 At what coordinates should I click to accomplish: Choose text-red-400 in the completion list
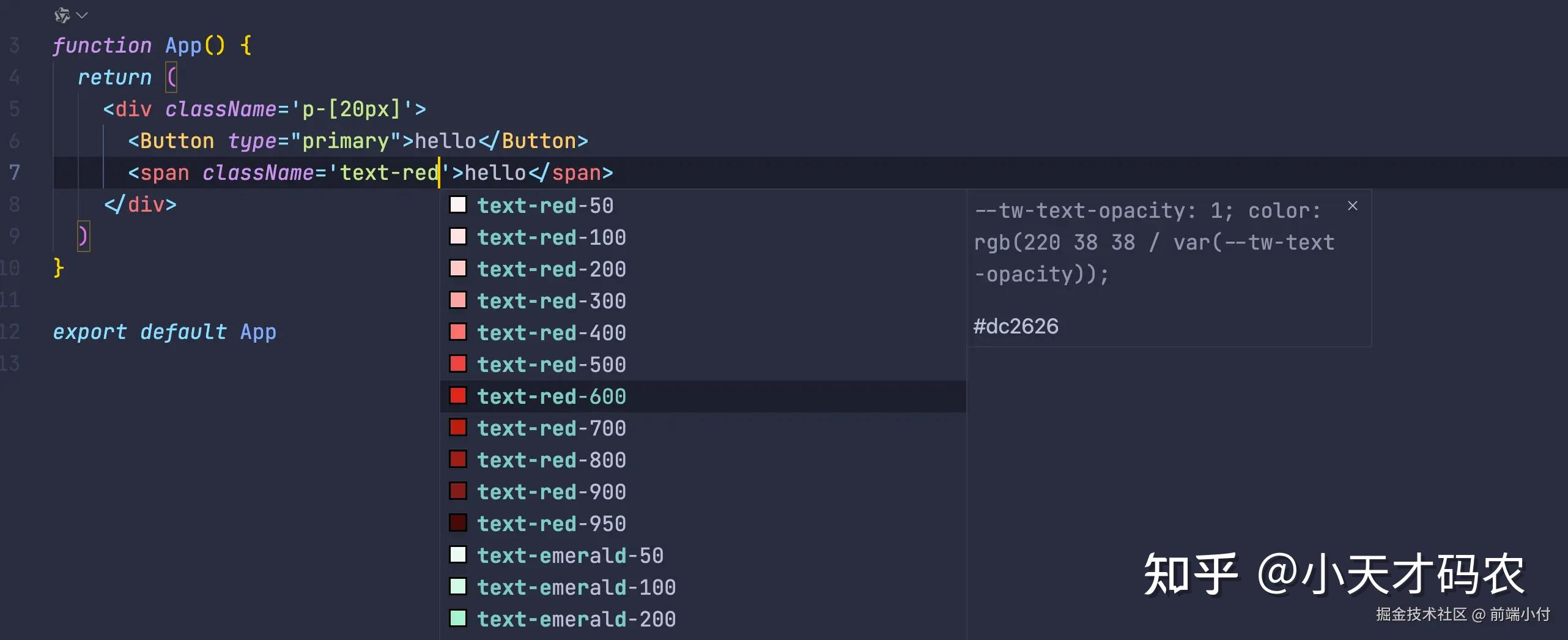(x=551, y=333)
